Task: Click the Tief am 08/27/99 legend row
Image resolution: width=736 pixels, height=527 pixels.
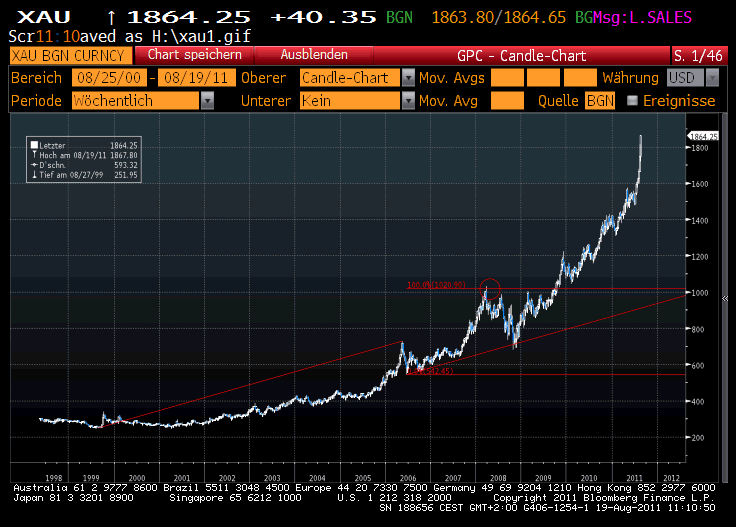Action: pos(84,175)
